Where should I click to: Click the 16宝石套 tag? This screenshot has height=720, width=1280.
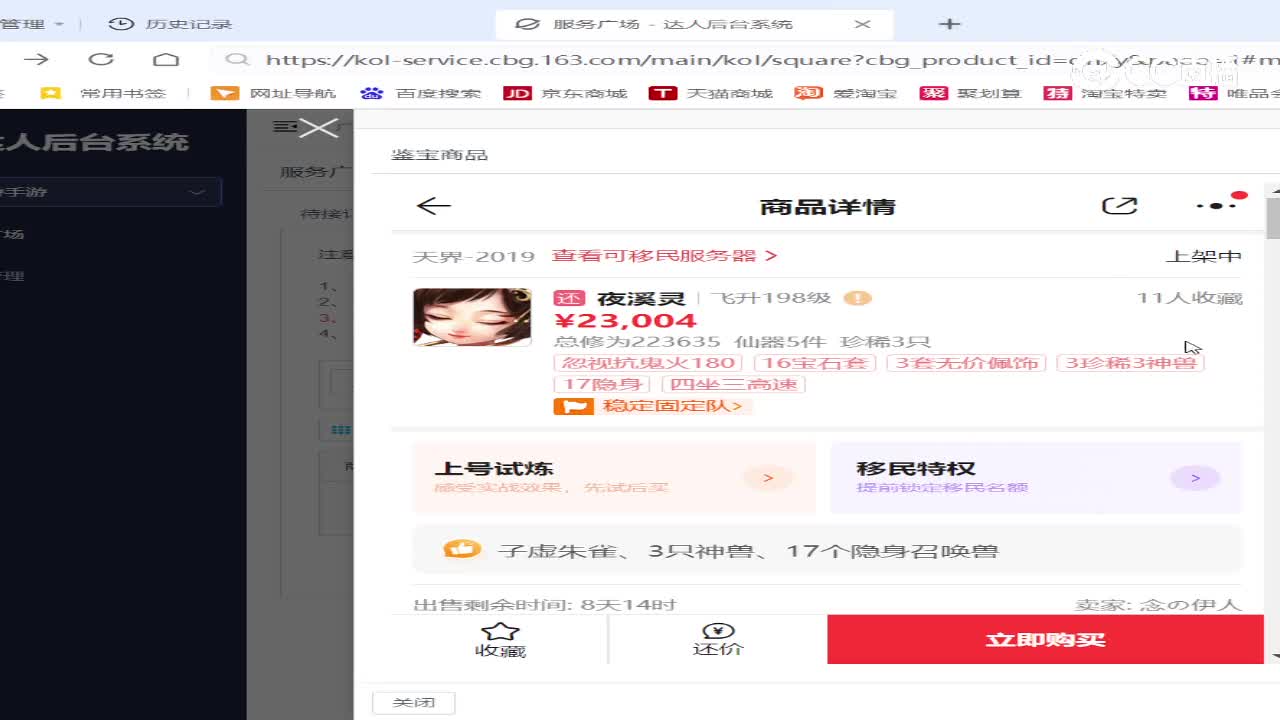pos(815,363)
